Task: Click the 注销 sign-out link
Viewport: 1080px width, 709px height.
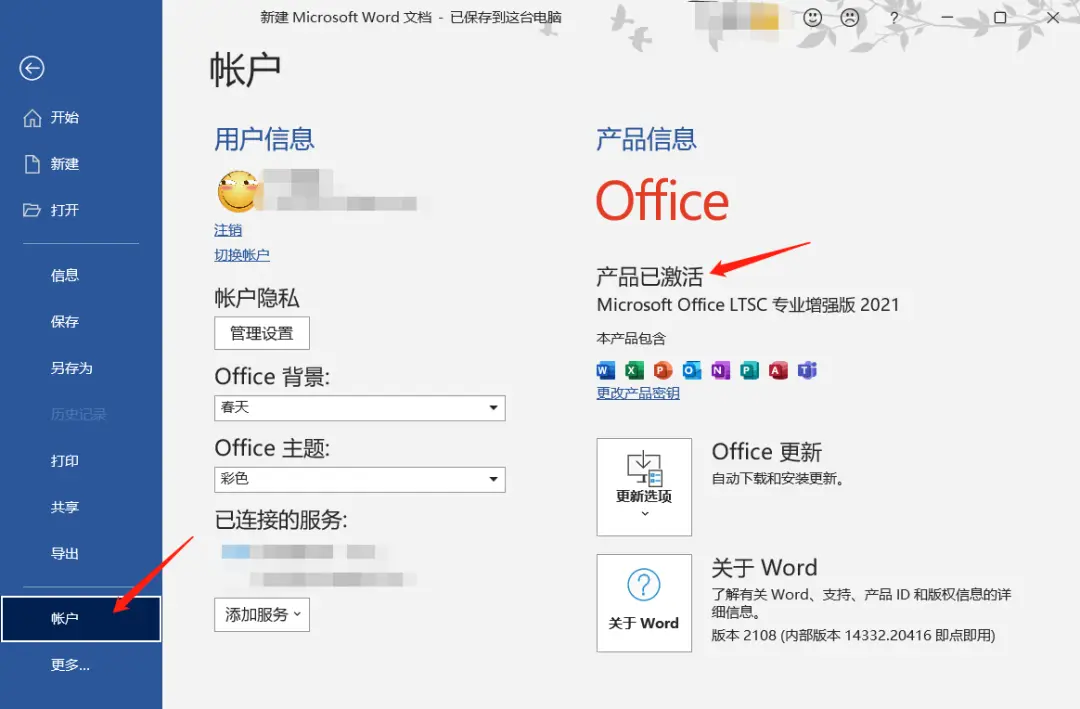Action: 228,230
